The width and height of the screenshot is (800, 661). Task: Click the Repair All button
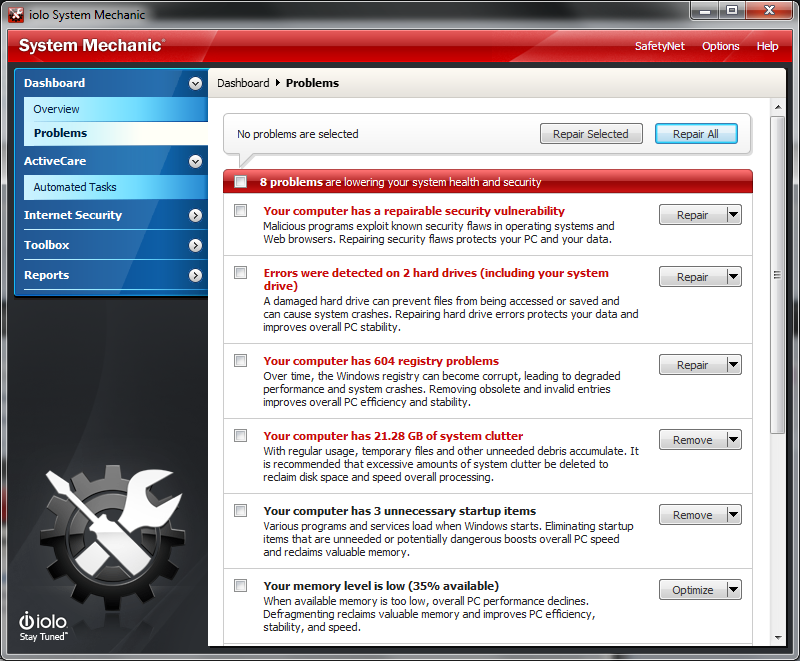[x=695, y=134]
